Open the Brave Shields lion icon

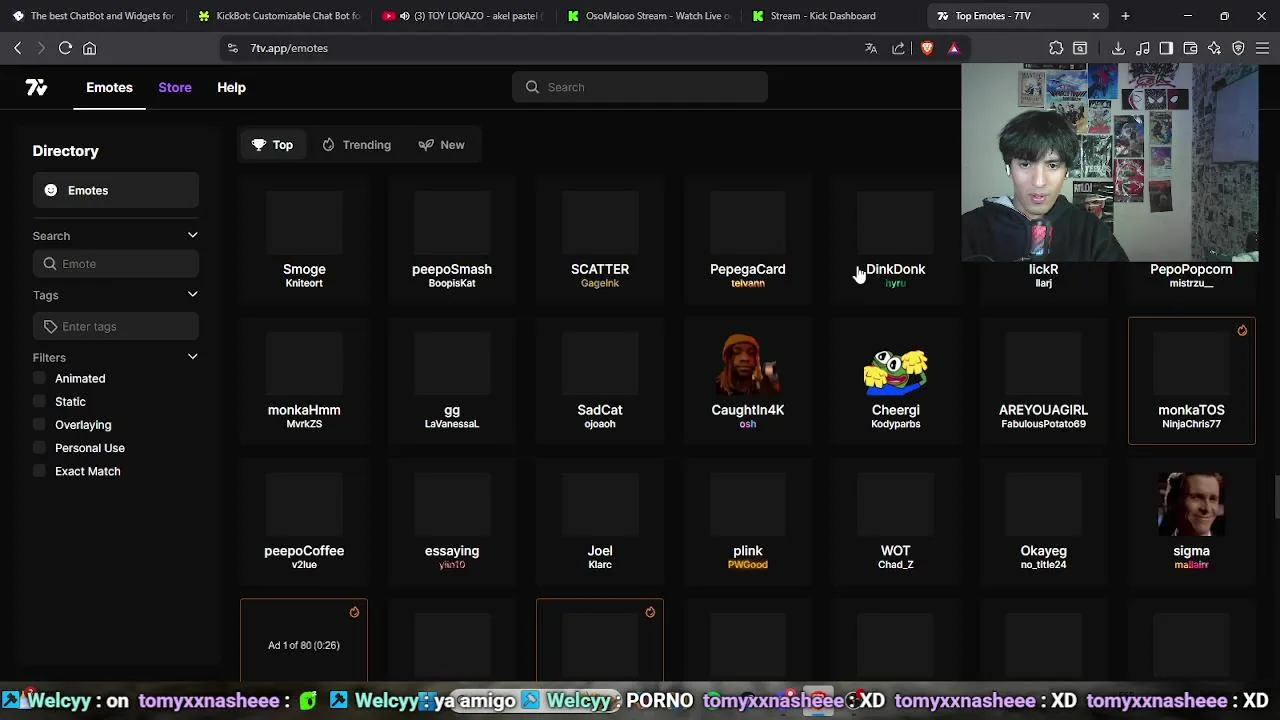click(x=927, y=48)
